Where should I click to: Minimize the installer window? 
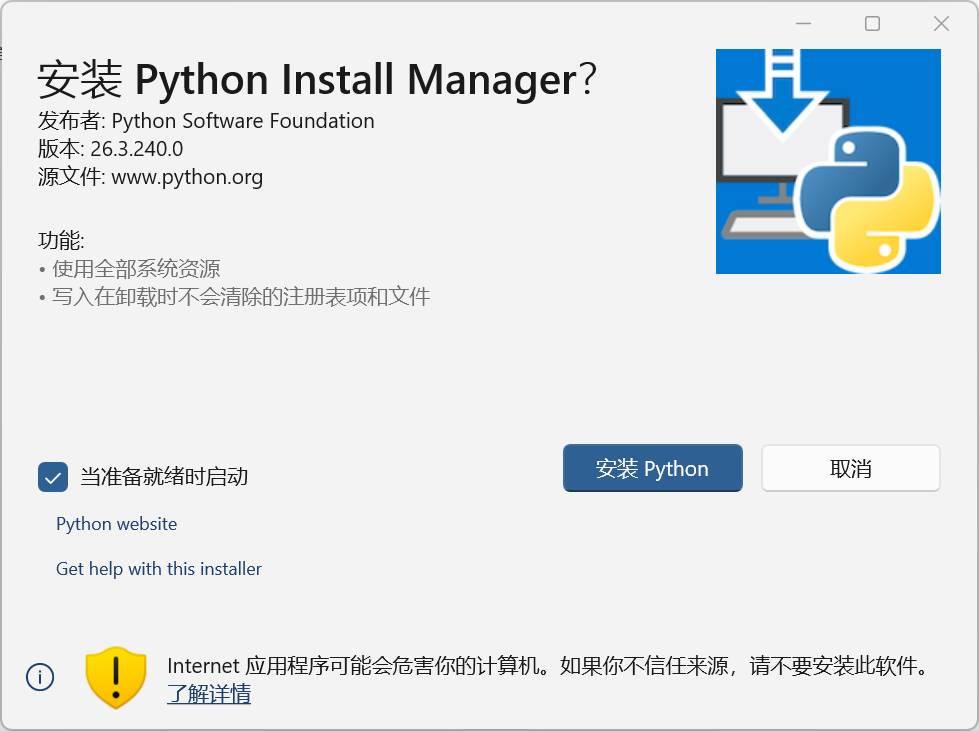point(804,24)
